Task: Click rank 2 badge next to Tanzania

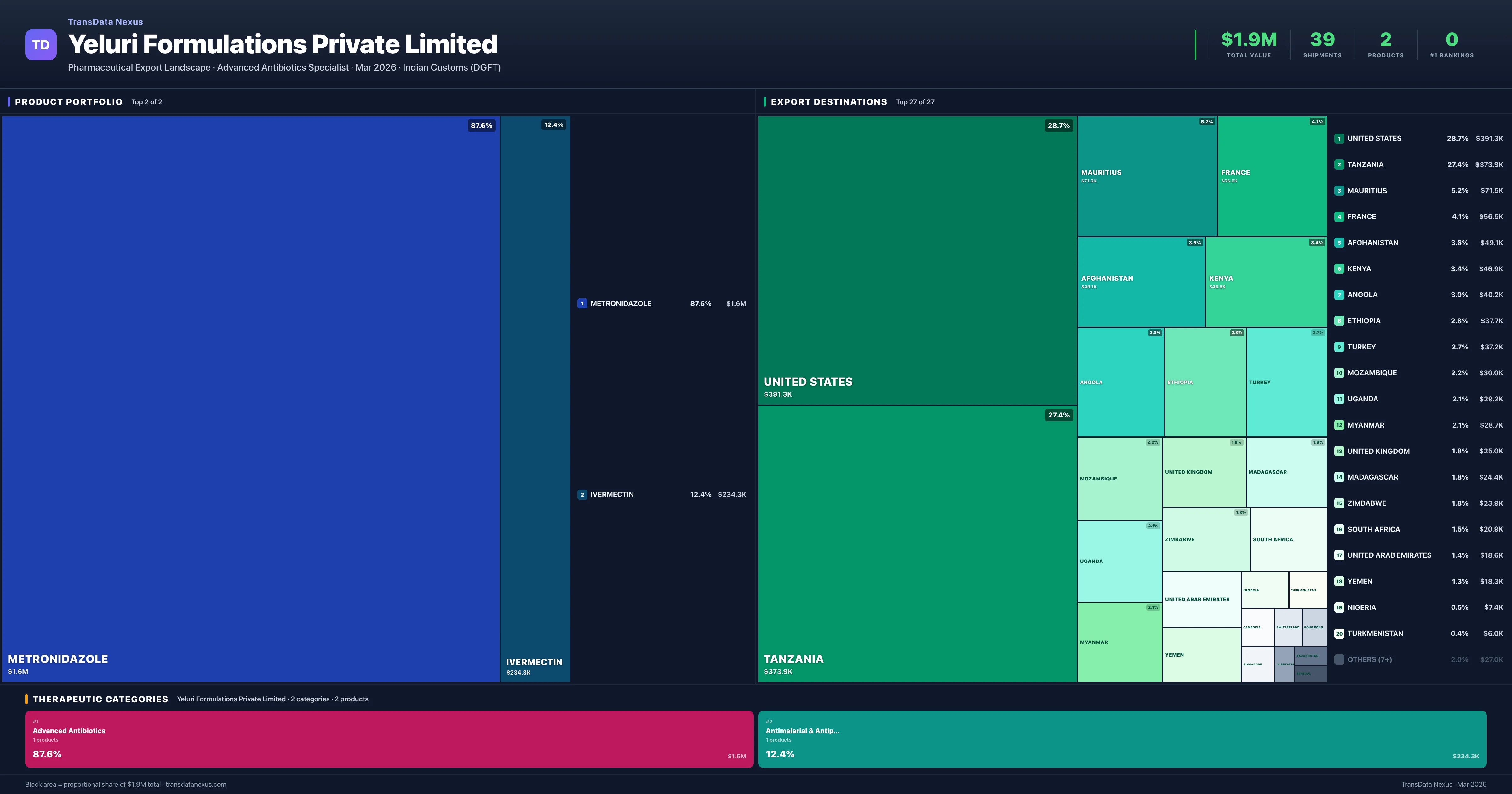Action: (1339, 164)
